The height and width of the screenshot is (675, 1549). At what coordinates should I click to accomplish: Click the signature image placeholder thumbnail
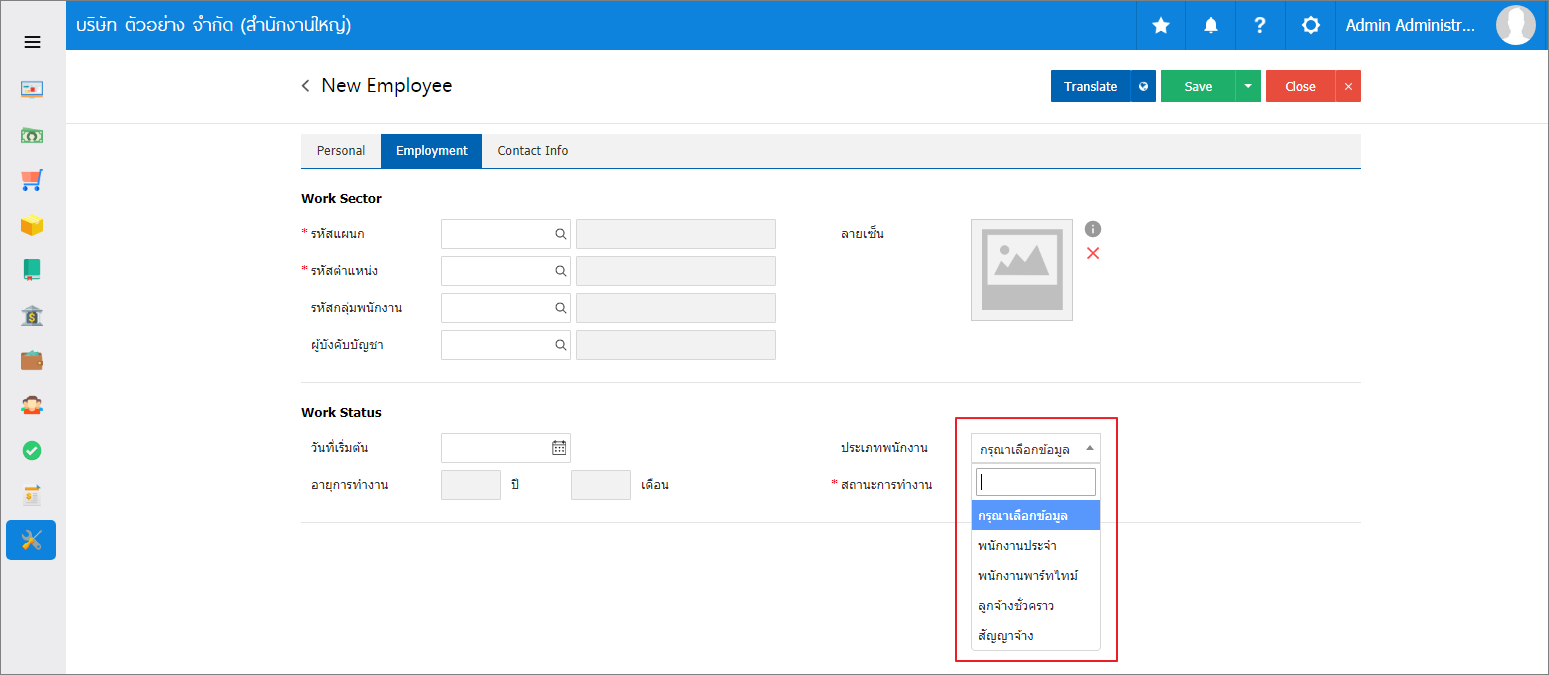tap(1022, 270)
